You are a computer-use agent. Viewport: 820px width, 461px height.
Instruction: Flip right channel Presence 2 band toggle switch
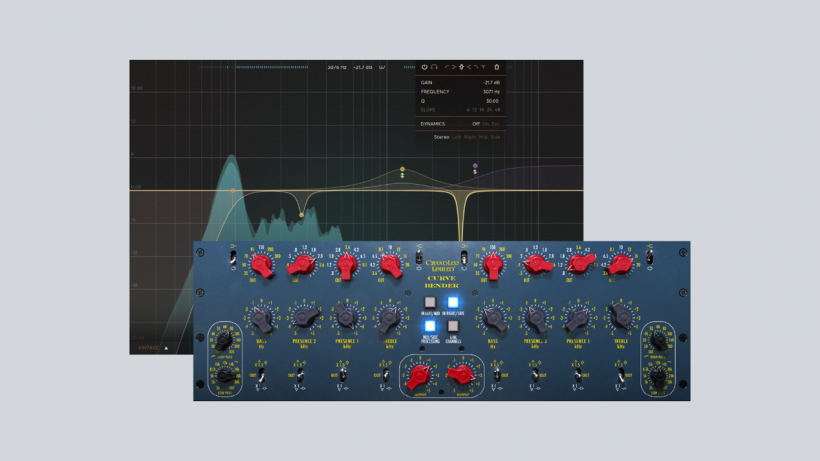coord(535,375)
